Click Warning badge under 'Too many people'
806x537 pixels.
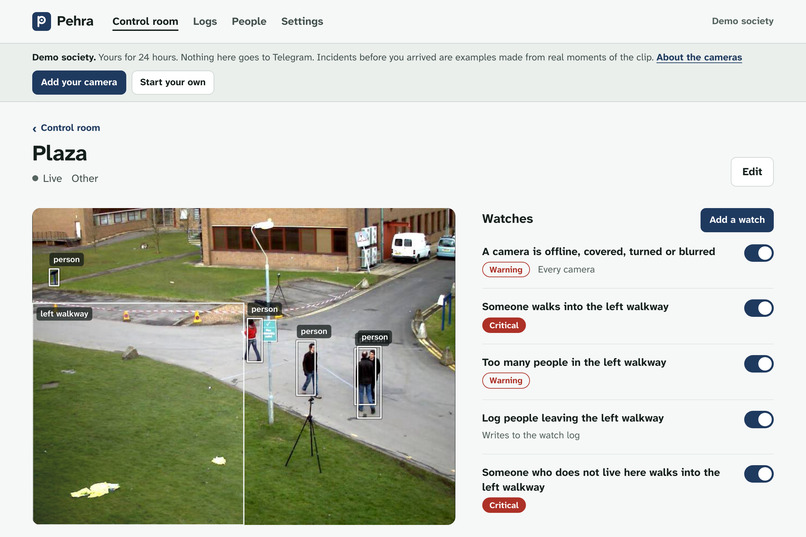pyautogui.click(x=506, y=381)
